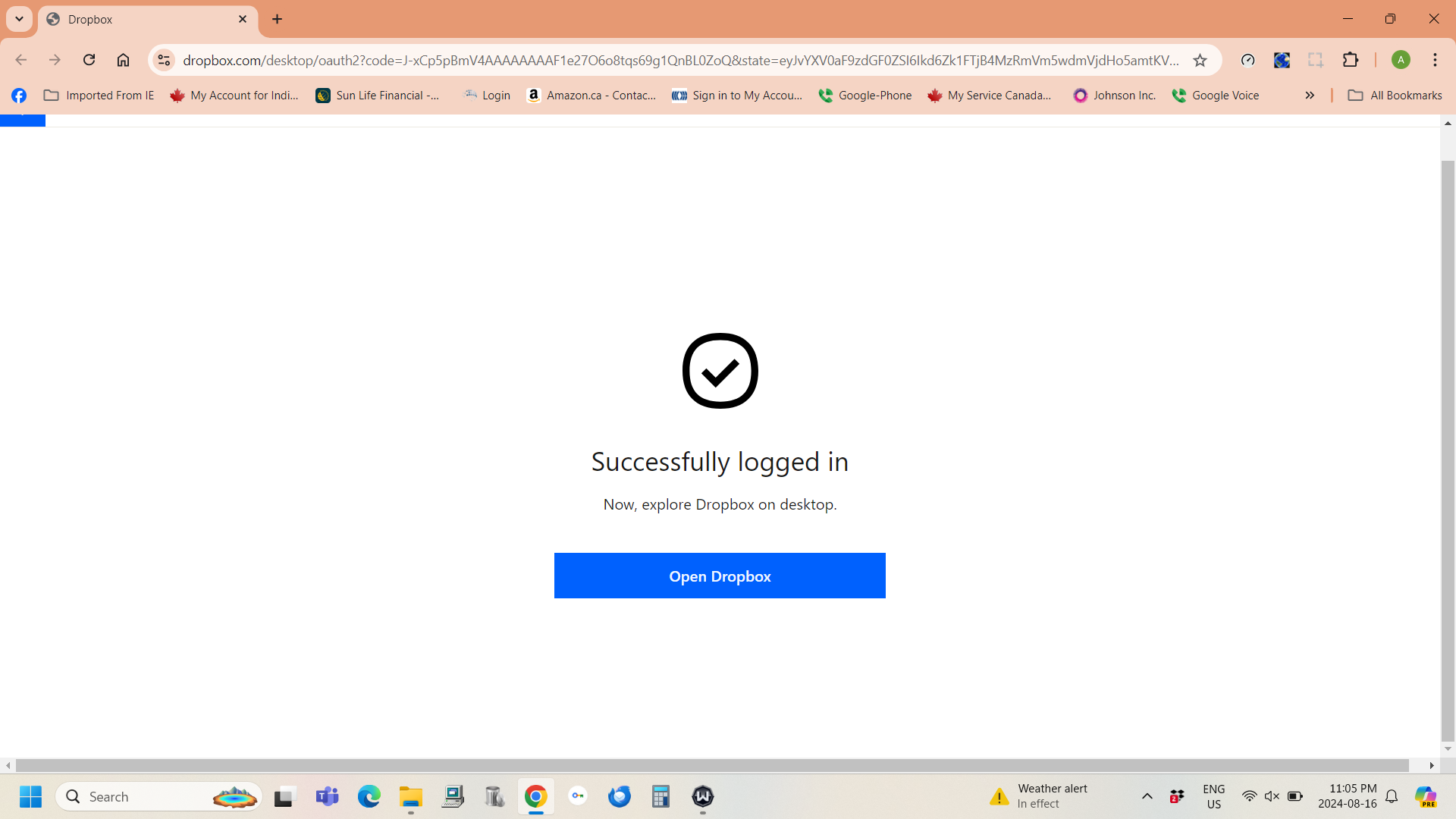Viewport: 1456px width, 819px height.
Task: Click the horizontal scrollbar at page bottom
Action: pos(711,765)
